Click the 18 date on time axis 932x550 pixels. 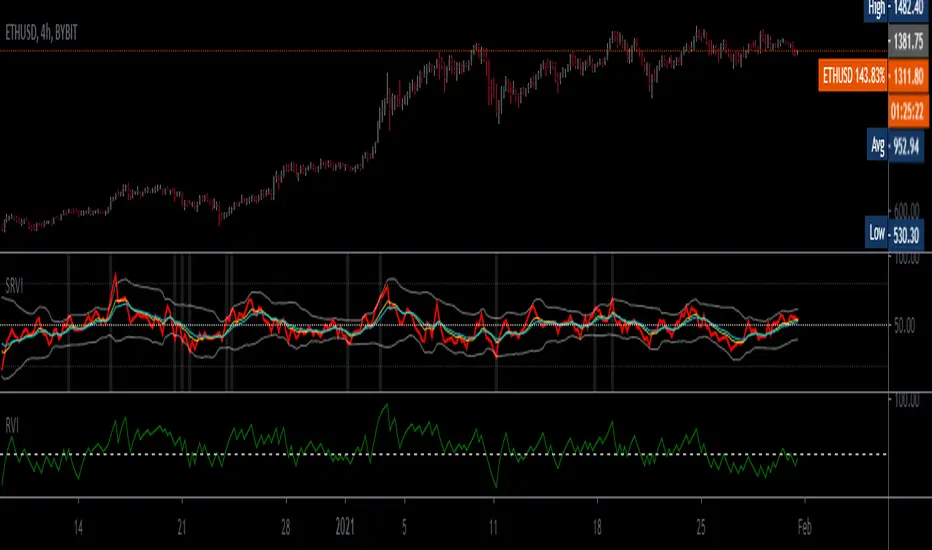click(x=597, y=527)
